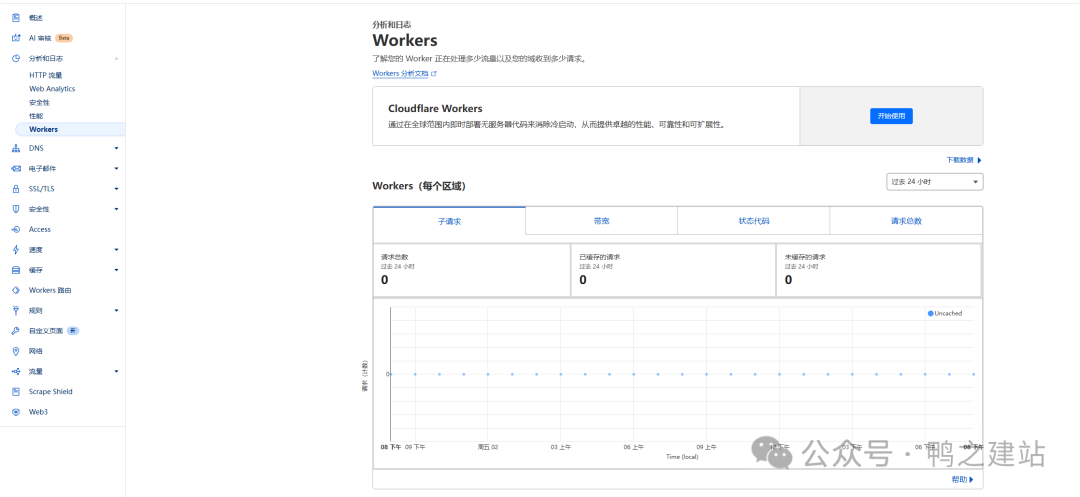Switch to the 状态代码 tab

(x=754, y=221)
